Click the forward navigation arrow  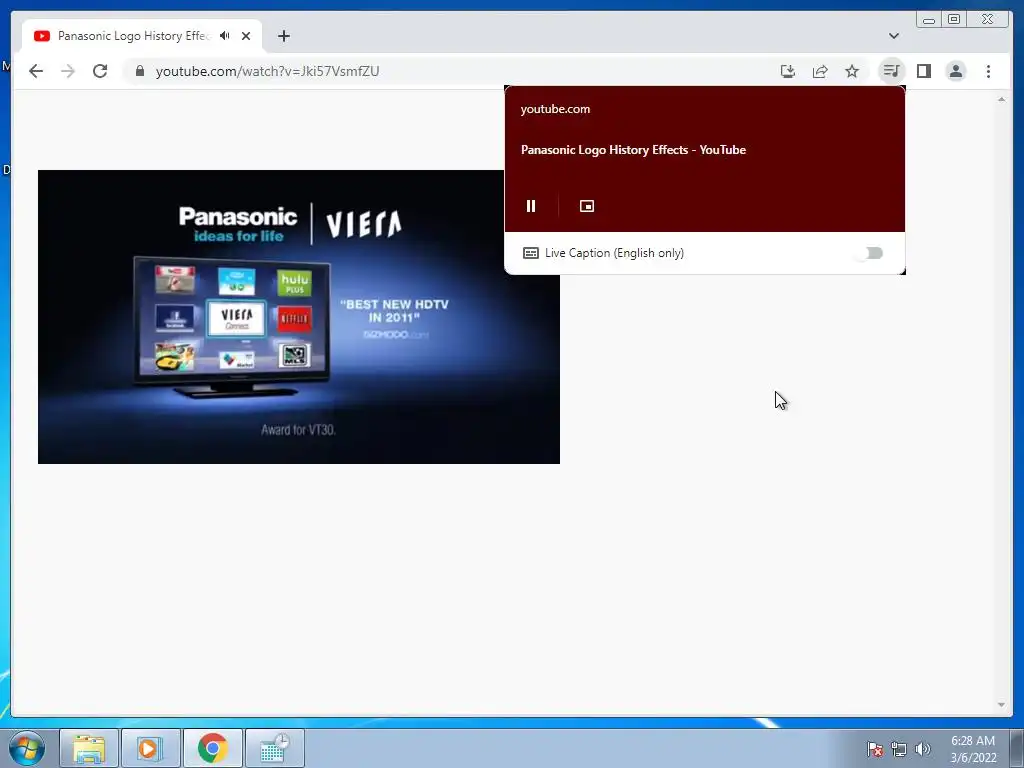click(x=68, y=71)
